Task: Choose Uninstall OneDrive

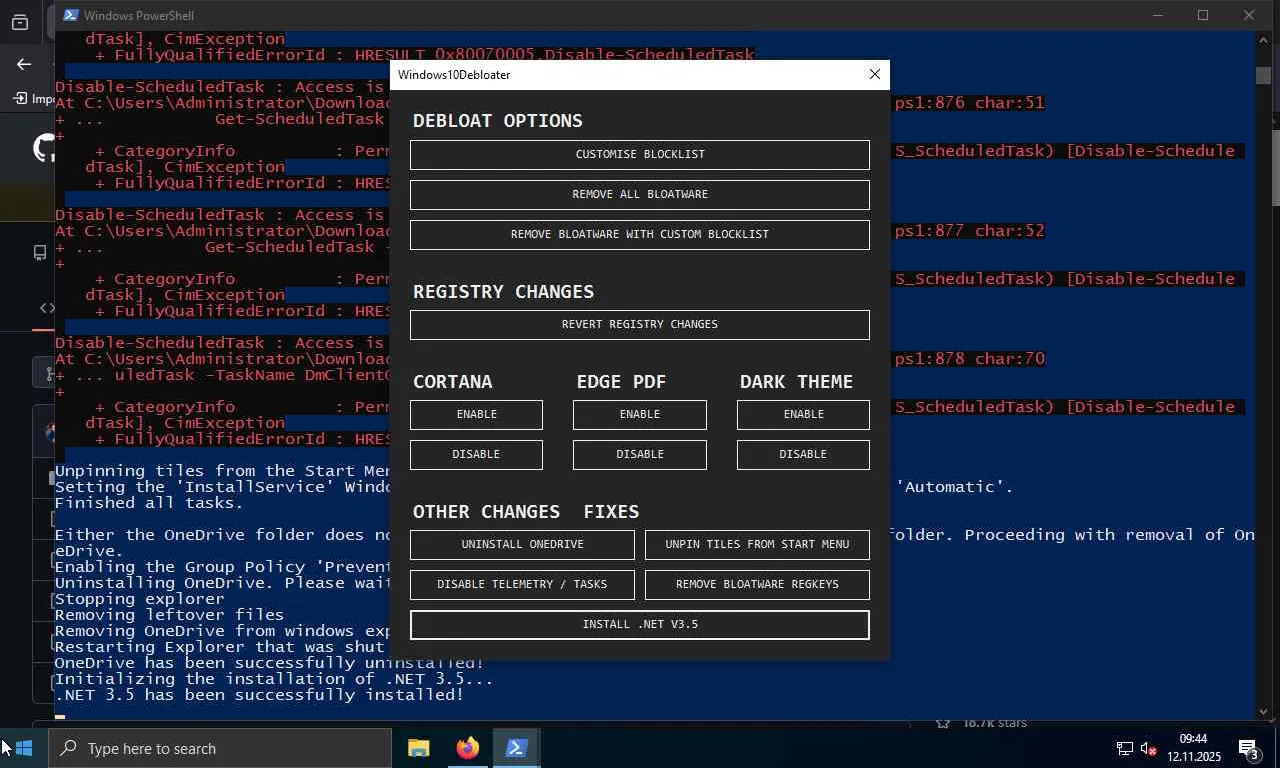Action: click(x=522, y=544)
